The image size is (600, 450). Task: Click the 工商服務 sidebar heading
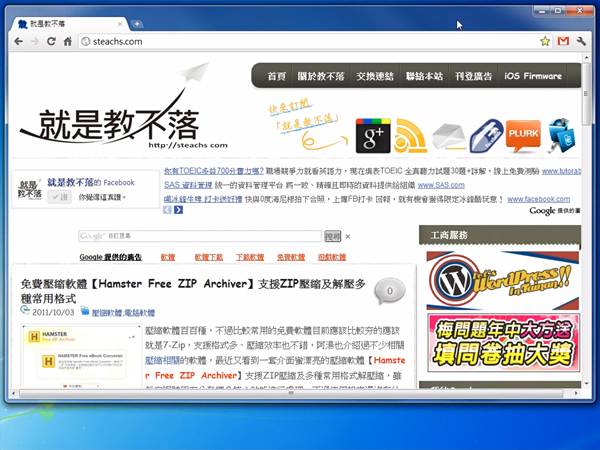click(x=448, y=235)
